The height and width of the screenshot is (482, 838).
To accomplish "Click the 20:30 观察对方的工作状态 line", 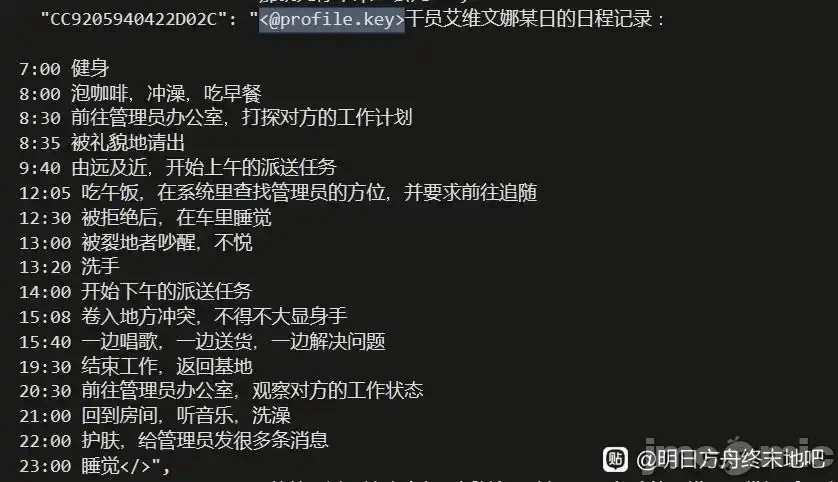I will tap(221, 391).
